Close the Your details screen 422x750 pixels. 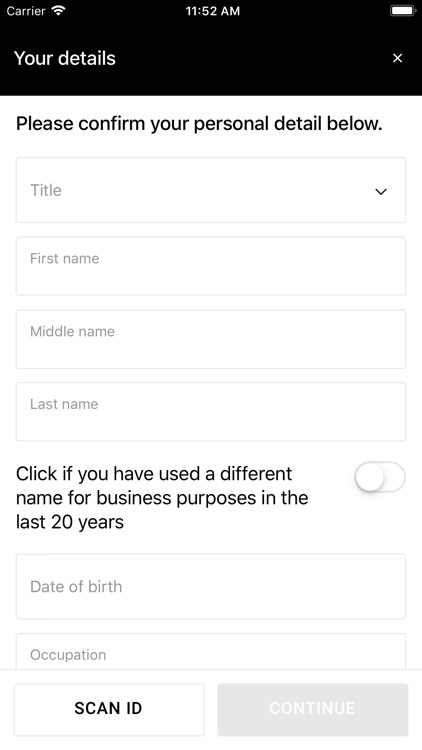(x=397, y=58)
